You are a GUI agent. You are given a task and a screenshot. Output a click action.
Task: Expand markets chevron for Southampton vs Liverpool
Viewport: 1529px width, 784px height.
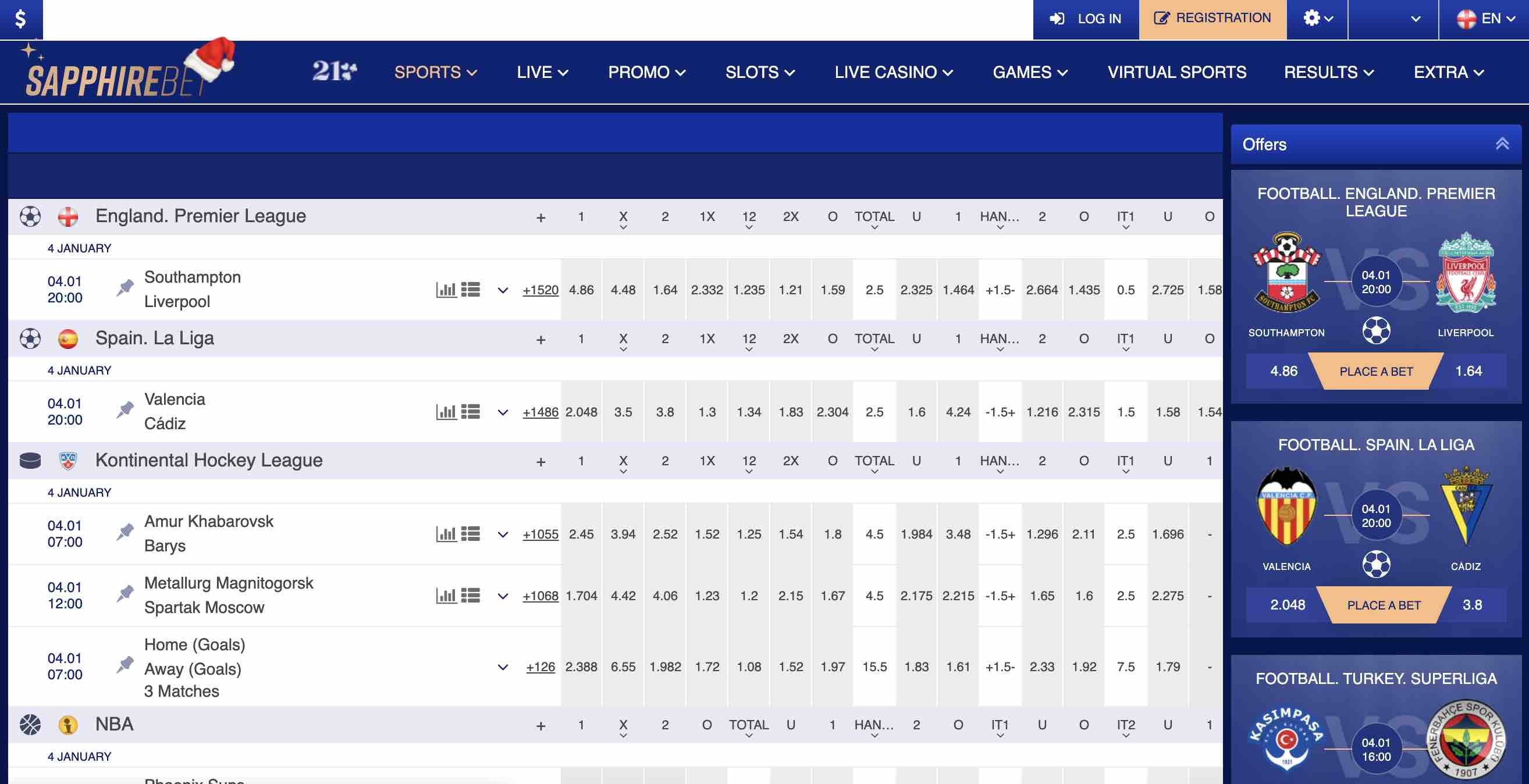click(503, 290)
